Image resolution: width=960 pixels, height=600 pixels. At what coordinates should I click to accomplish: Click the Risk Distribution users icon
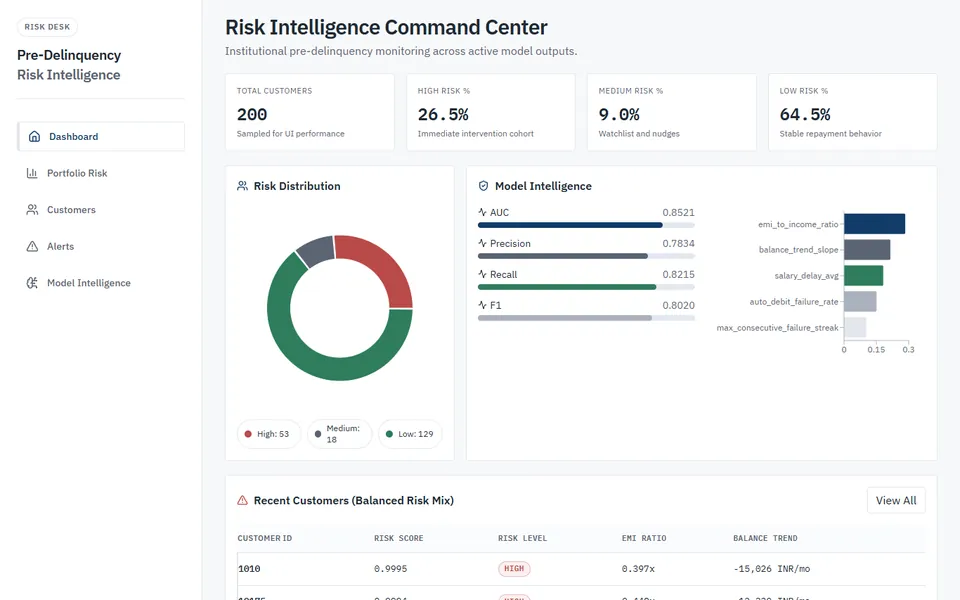click(x=242, y=186)
